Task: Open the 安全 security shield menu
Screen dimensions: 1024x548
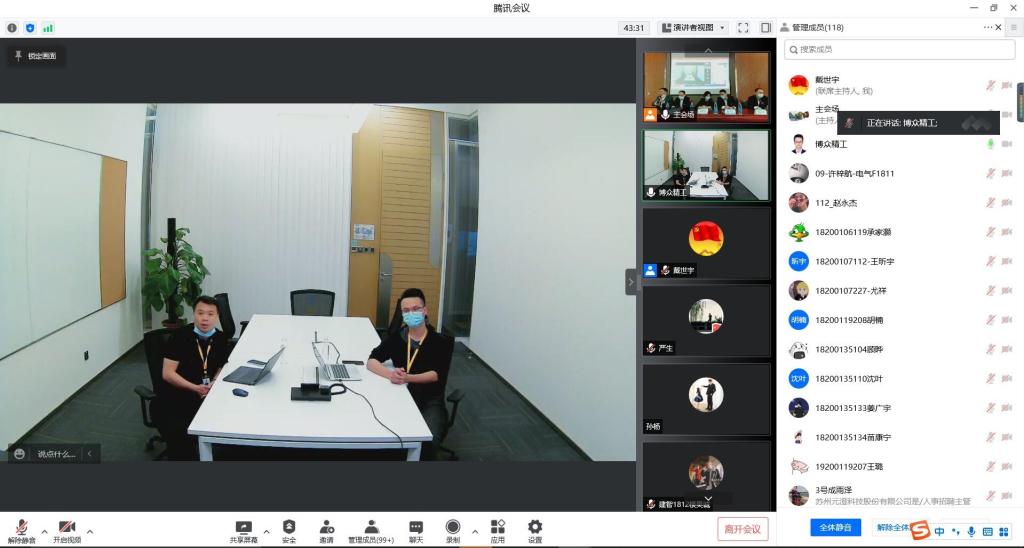Action: pyautogui.click(x=289, y=530)
